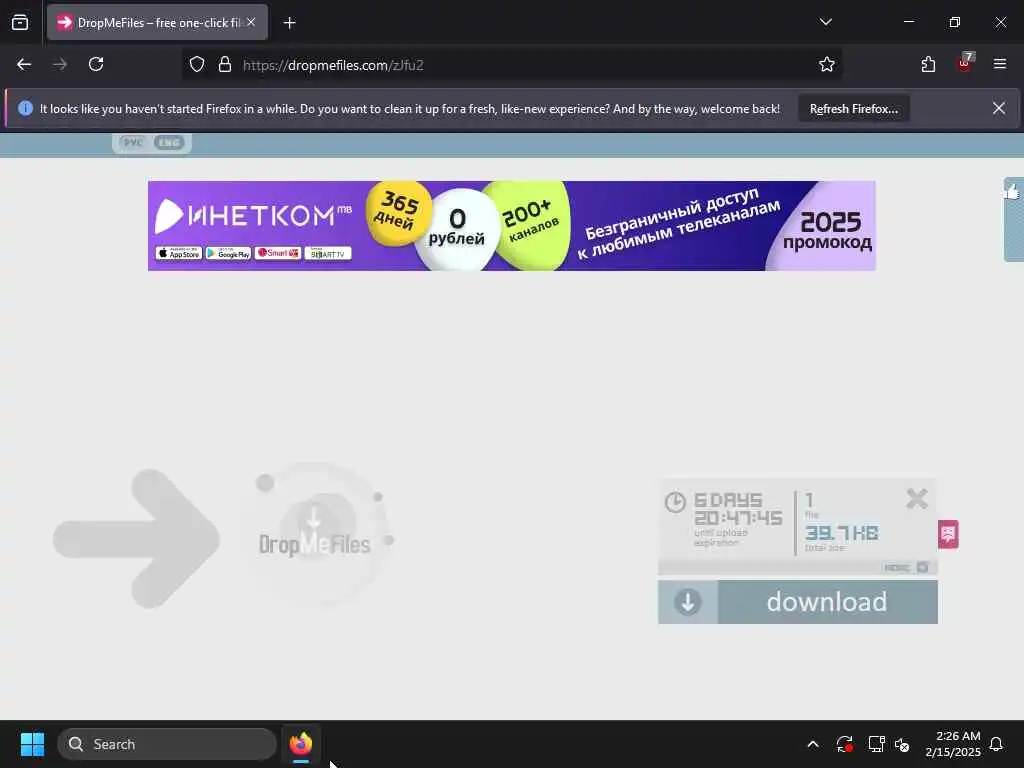This screenshot has width=1024, height=768.
Task: Select the DropMeFiles tab
Action: [157, 23]
